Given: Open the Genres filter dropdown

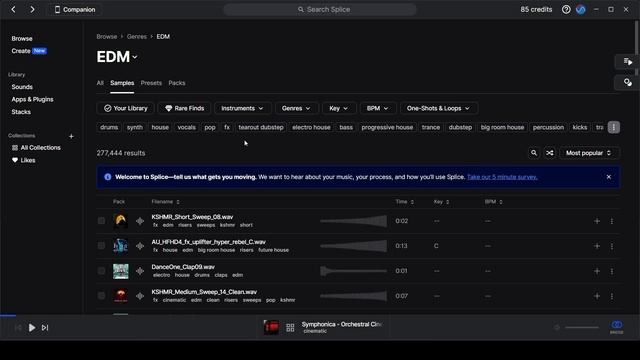Looking at the screenshot, I should click(296, 108).
